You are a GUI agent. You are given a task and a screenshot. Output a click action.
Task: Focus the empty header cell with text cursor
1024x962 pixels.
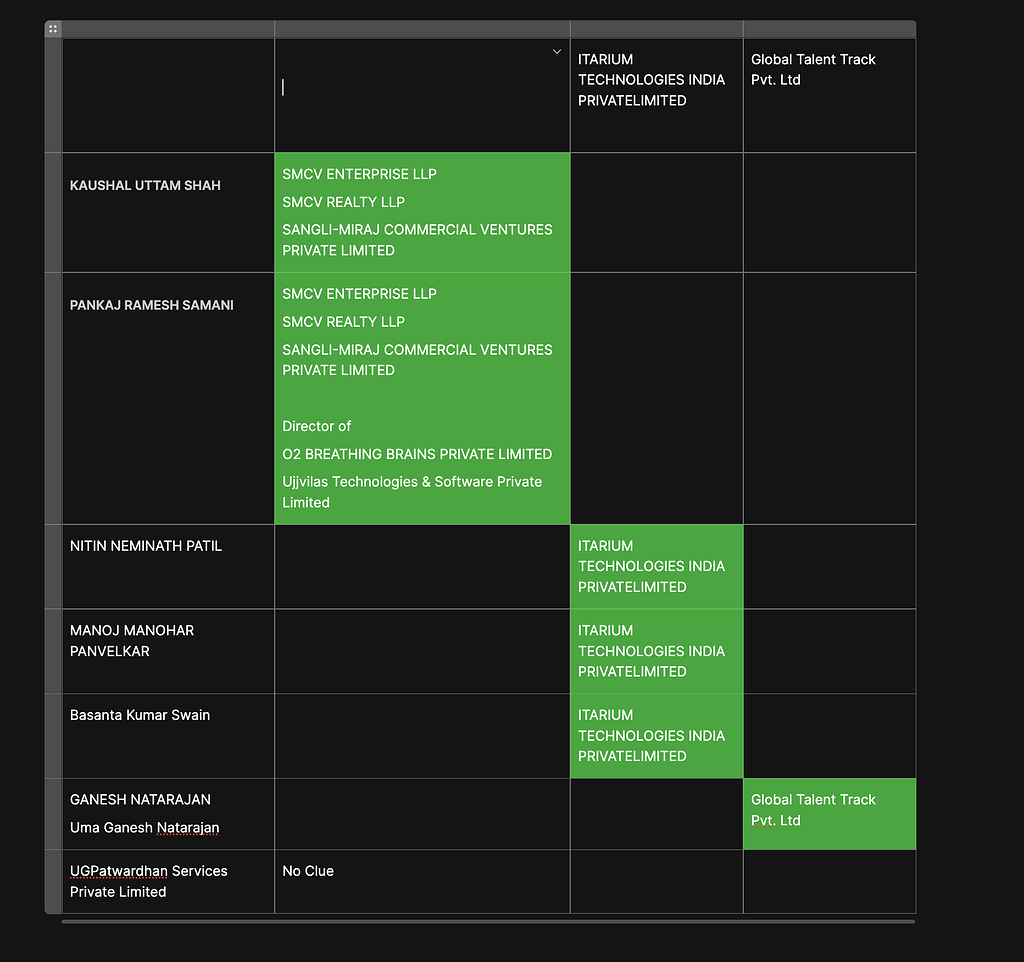(x=422, y=95)
